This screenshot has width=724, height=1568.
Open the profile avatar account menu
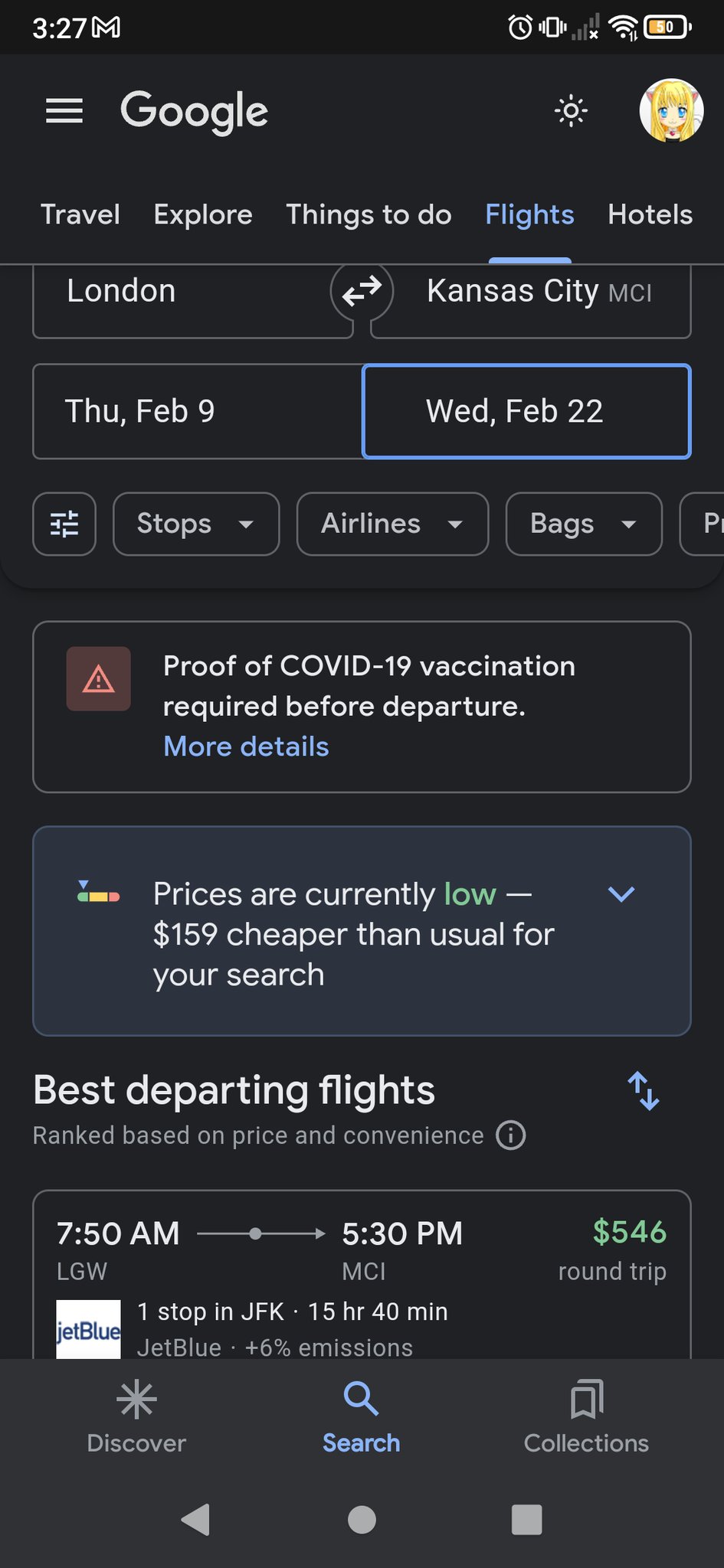(x=671, y=112)
